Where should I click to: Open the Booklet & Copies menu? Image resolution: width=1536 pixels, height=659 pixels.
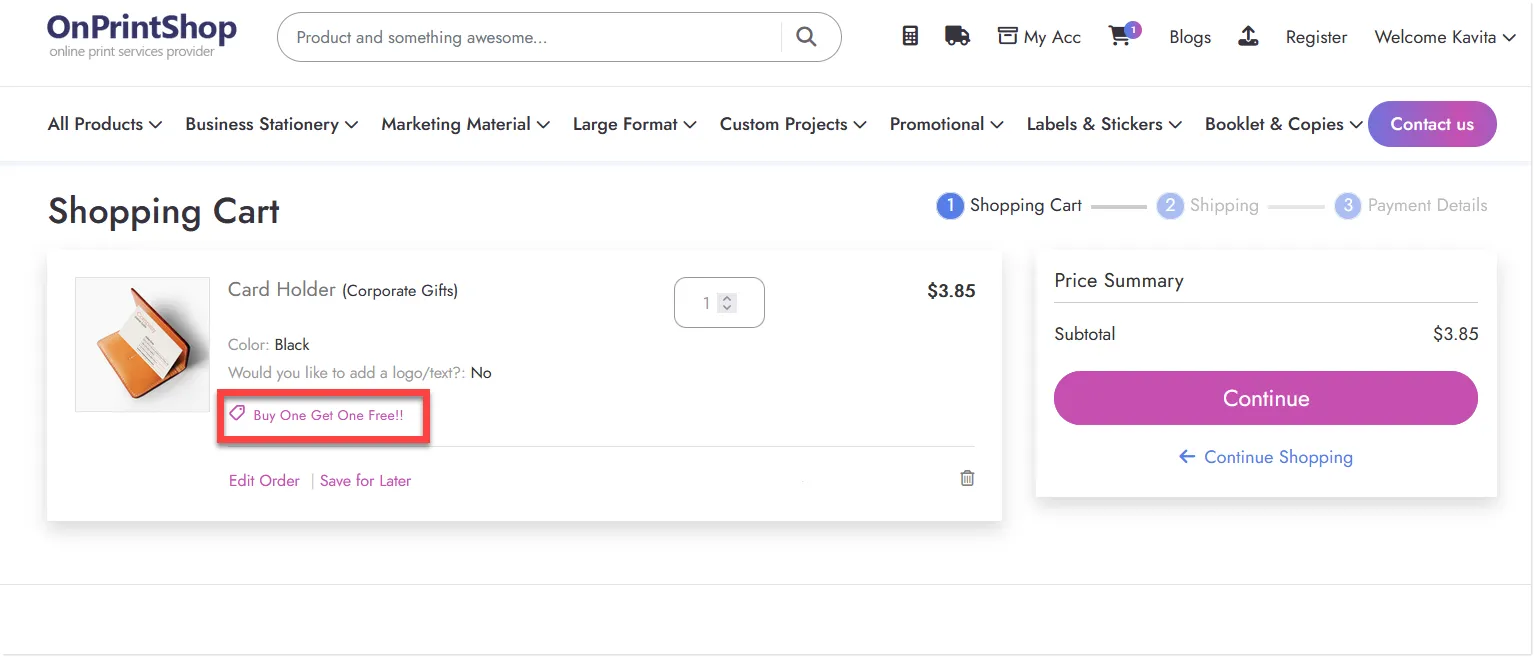(x=1284, y=124)
